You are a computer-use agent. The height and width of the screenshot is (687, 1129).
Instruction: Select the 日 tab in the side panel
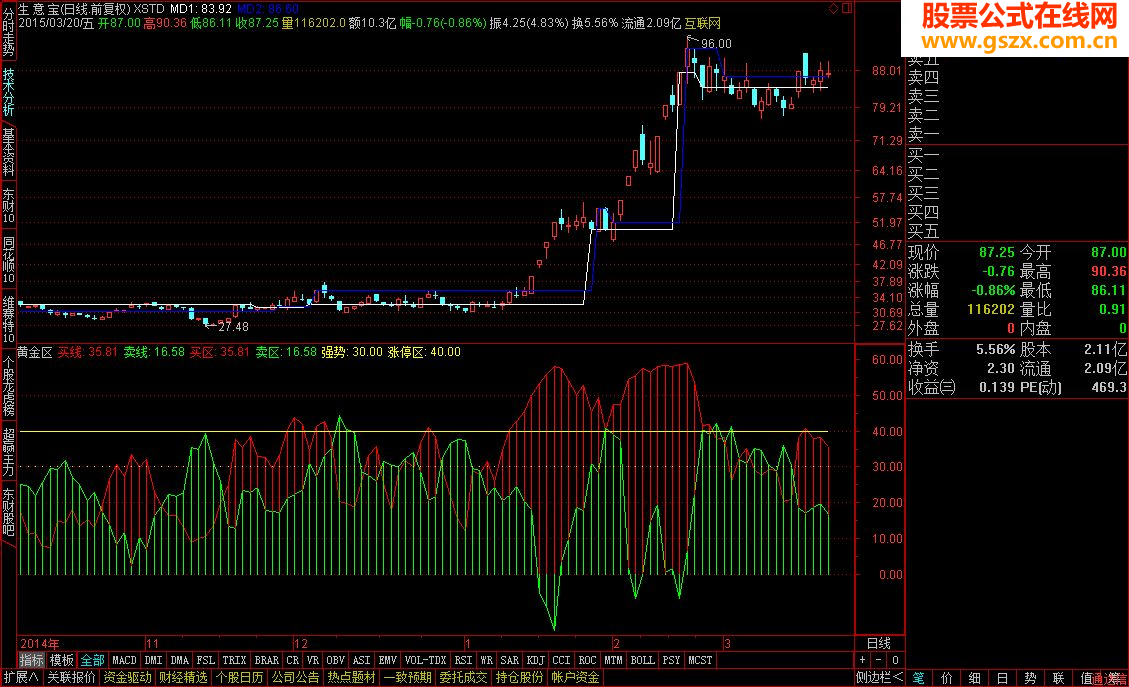tap(1002, 678)
